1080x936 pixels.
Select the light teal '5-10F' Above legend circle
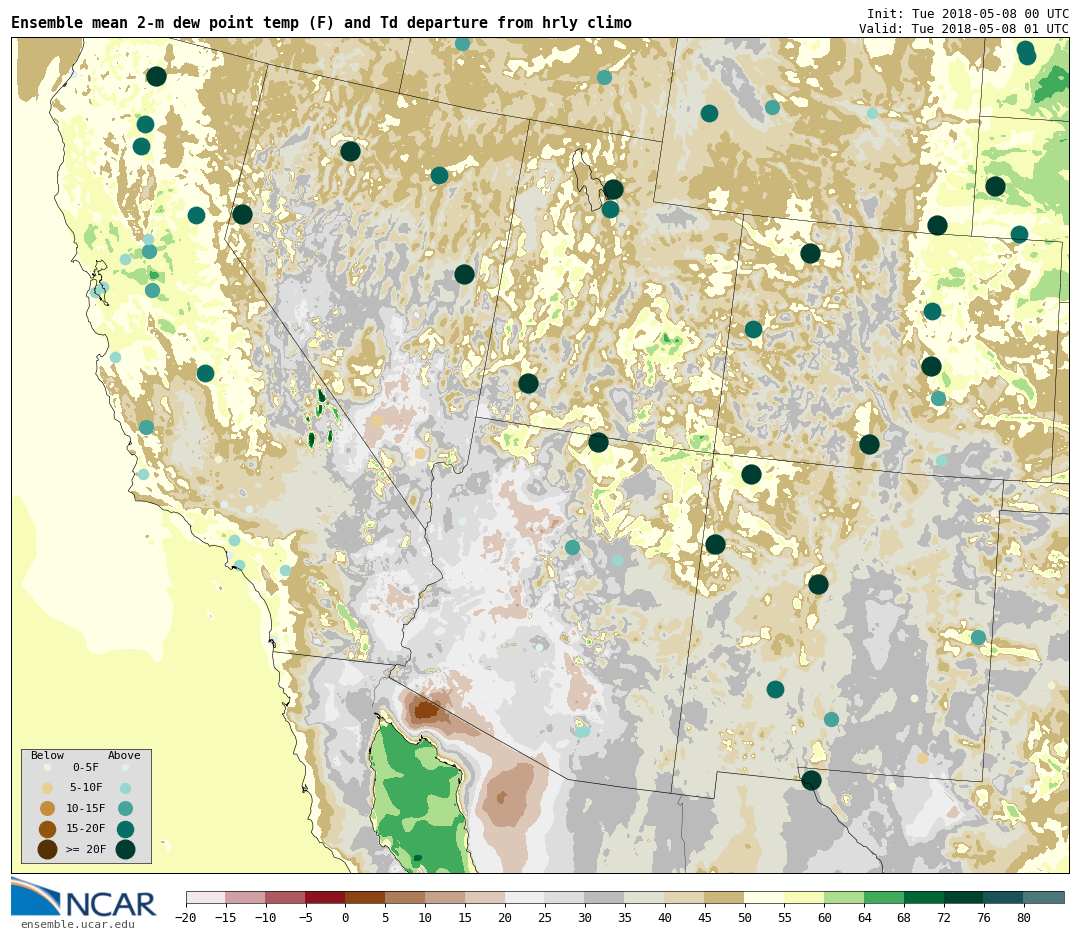pos(125,788)
